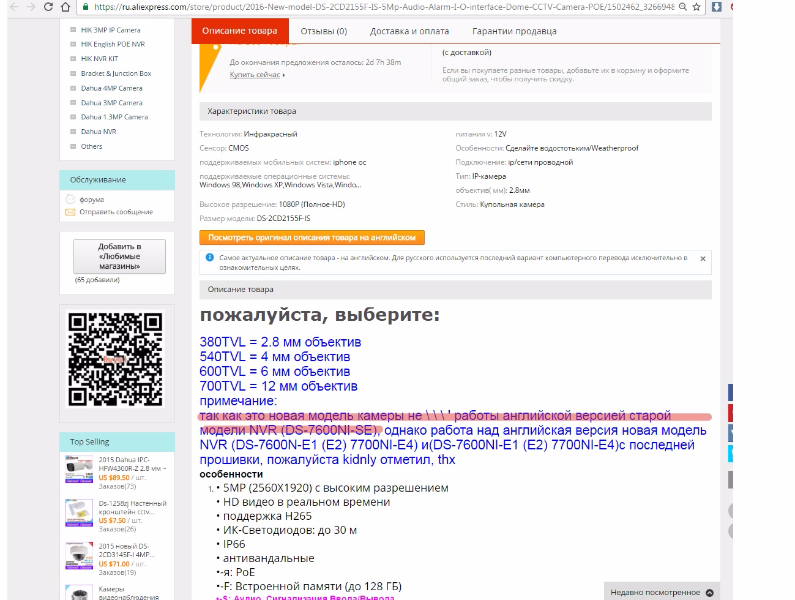Screen dimensions: 795x600
Task: Click the 1080P (Полное-HD) value
Action: [312, 204]
